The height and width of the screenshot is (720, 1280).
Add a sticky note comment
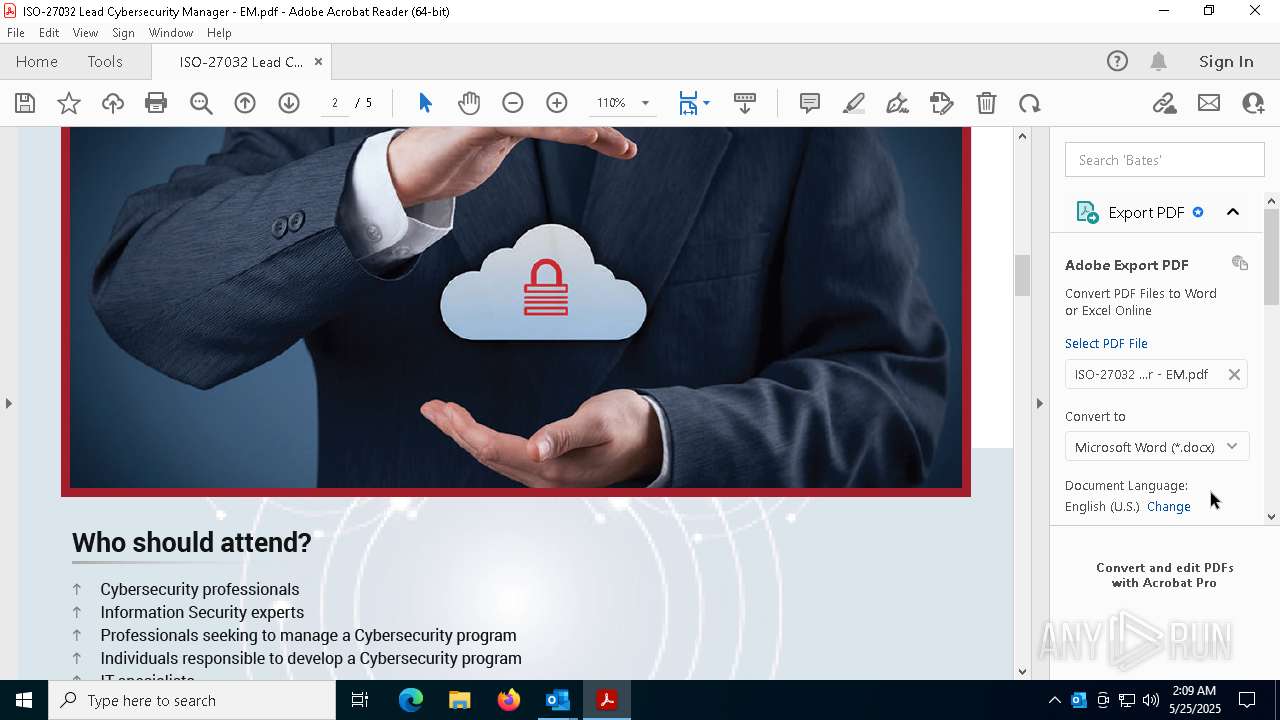(810, 103)
